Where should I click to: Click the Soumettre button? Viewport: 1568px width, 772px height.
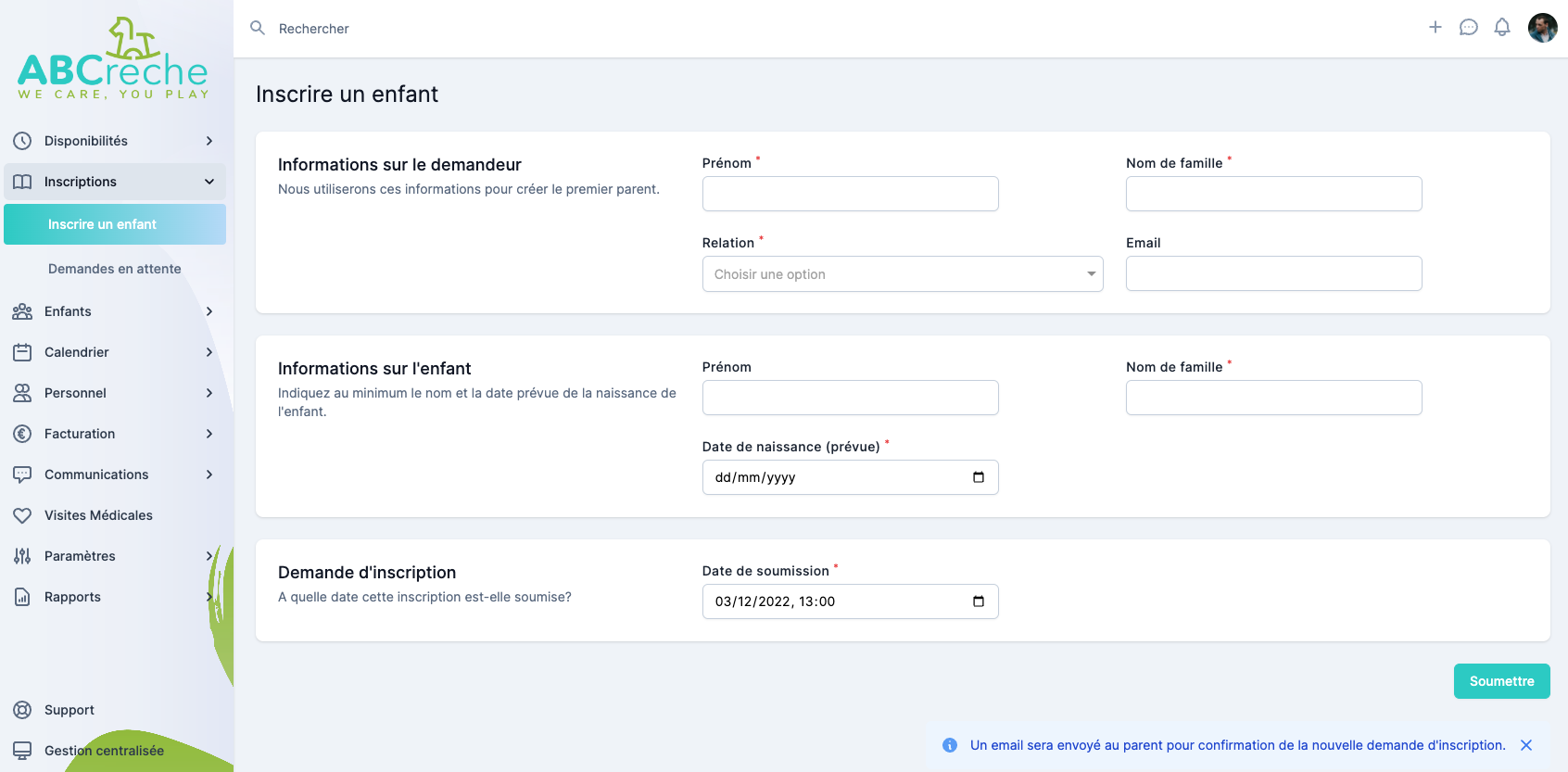click(x=1500, y=681)
